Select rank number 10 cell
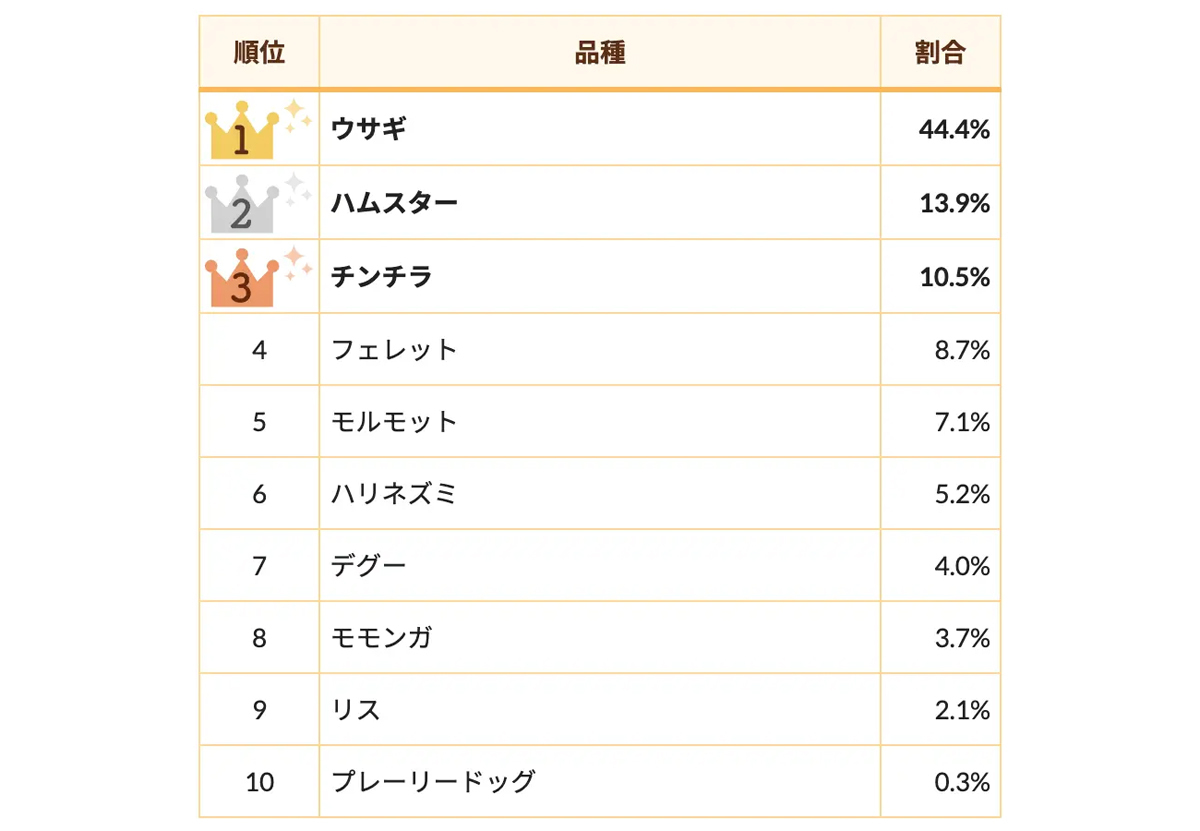Image resolution: width=1200 pixels, height=831 pixels. 259,782
